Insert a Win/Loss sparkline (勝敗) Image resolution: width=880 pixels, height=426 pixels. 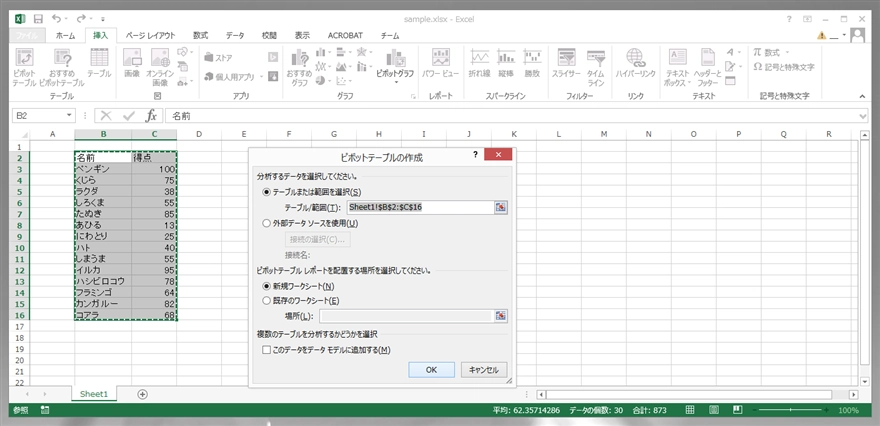[532, 63]
